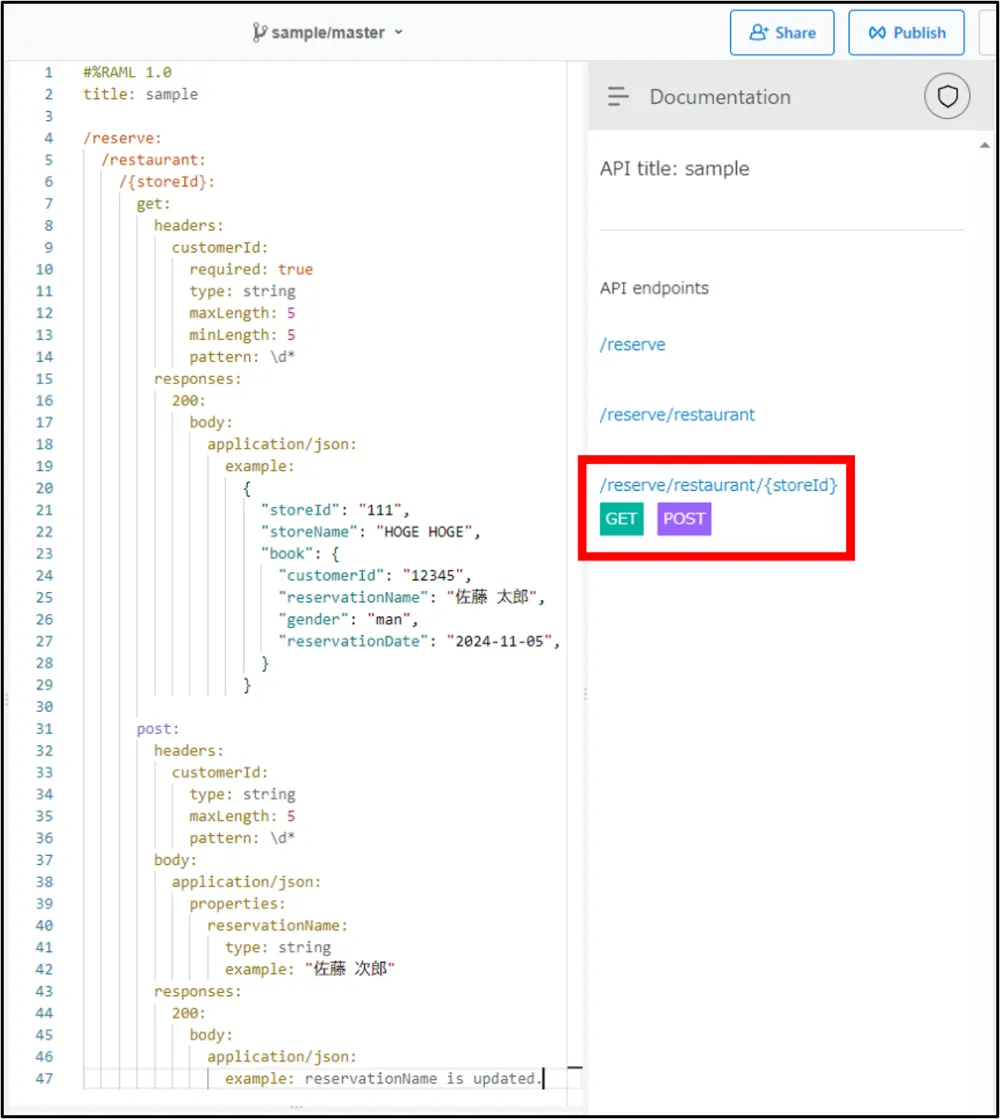Viewport: 1000px width, 1119px height.
Task: Click line number 31 in the gutter
Action: (x=44, y=729)
